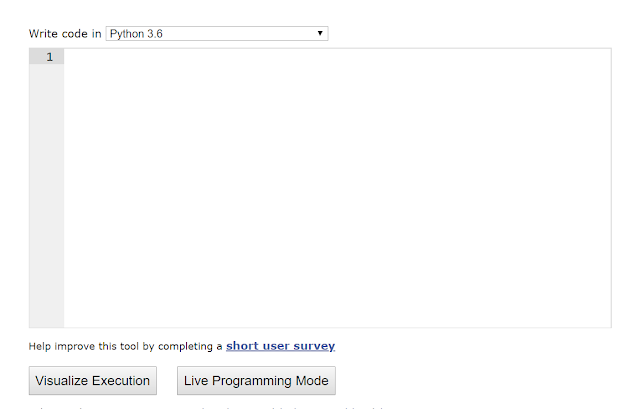640x409 pixels.
Task: Click the word "Mode" on the right button
Action: click(x=312, y=381)
